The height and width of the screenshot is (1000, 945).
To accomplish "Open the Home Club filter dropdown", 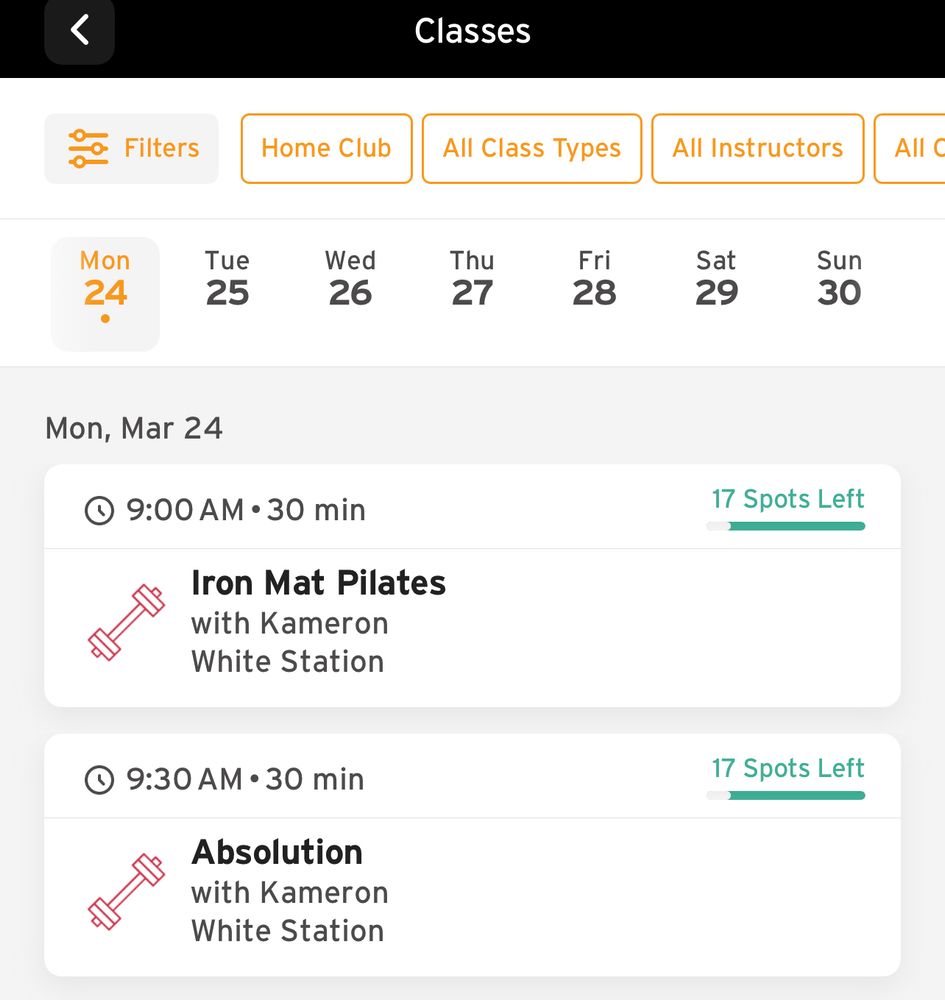I will [326, 149].
